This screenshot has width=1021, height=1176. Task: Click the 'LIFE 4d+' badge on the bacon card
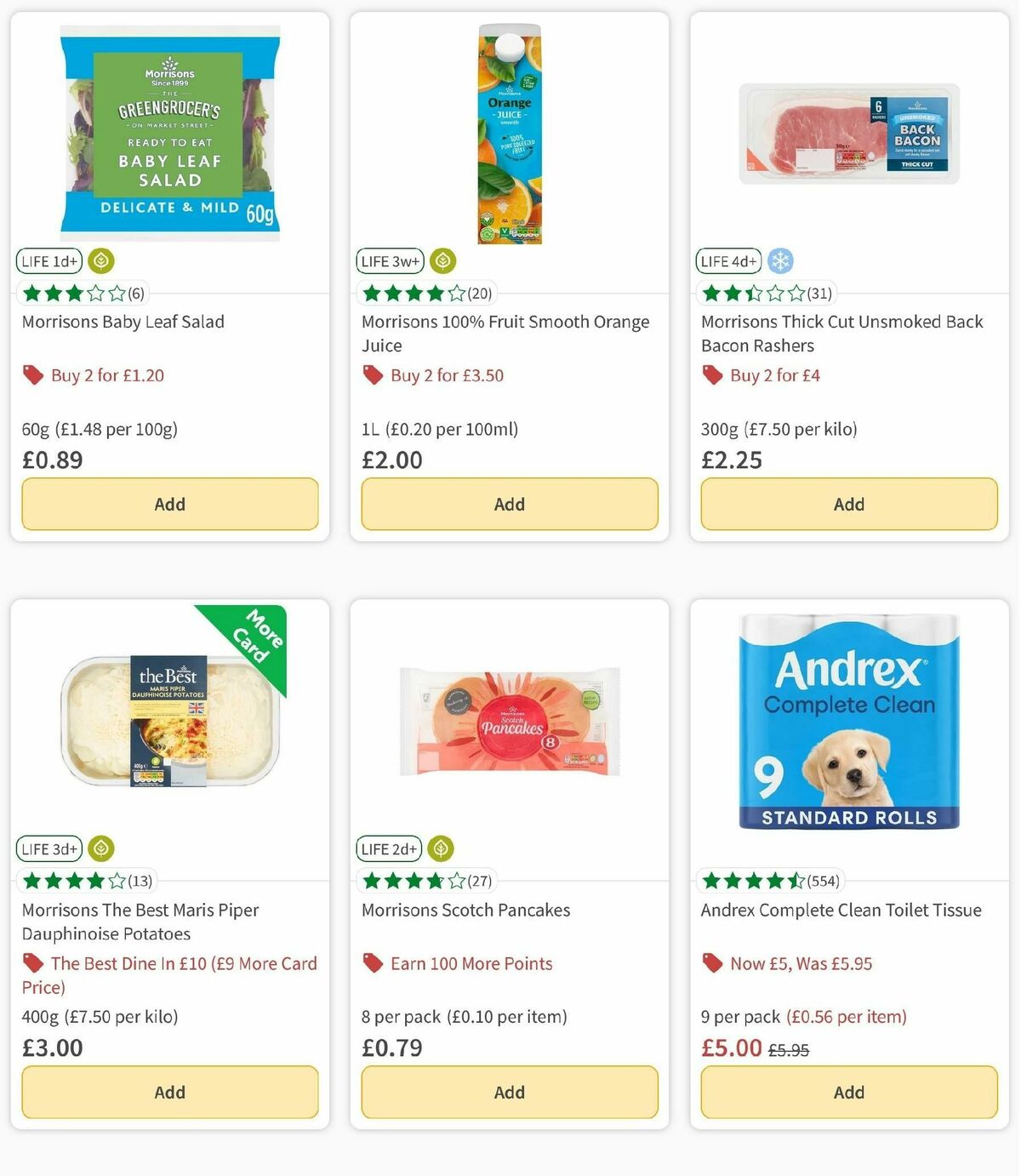point(728,261)
